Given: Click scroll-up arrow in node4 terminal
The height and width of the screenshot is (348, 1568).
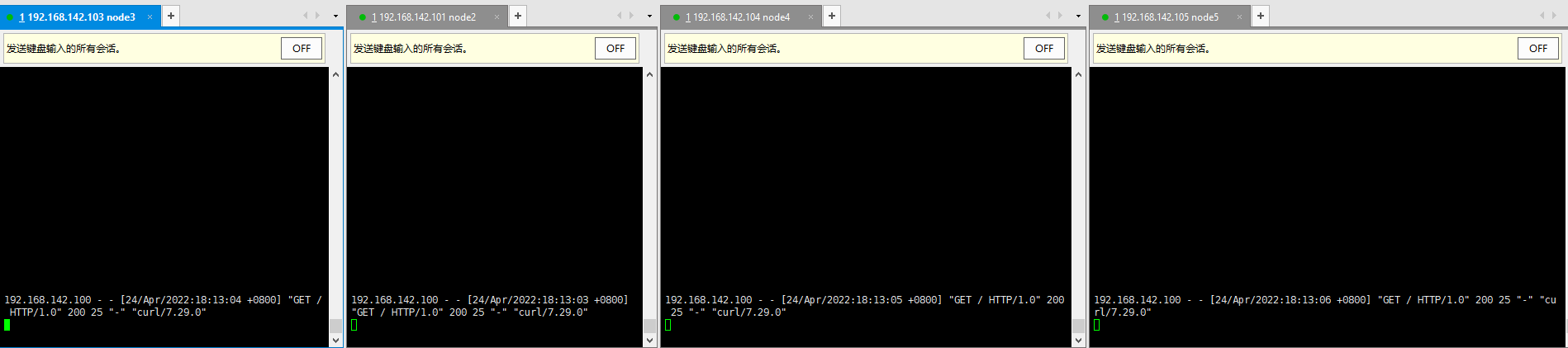Looking at the screenshot, I should tap(1078, 74).
